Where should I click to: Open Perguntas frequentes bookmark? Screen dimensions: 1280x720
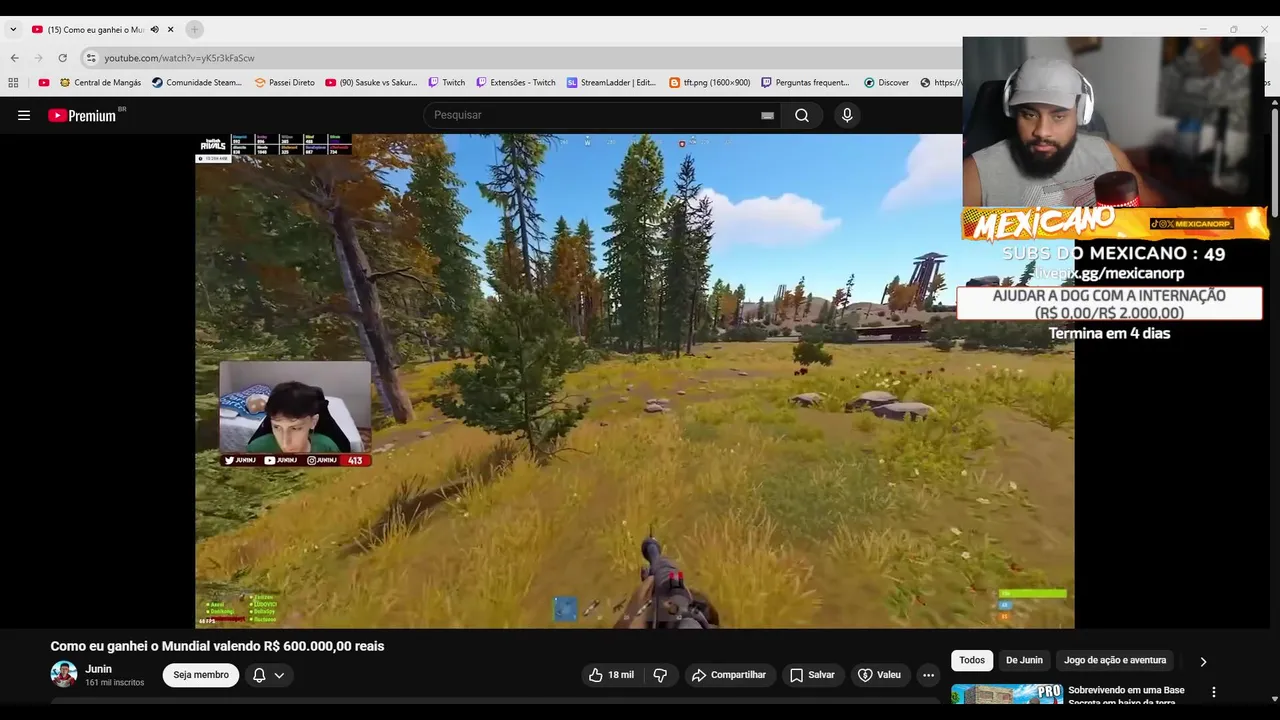click(805, 83)
